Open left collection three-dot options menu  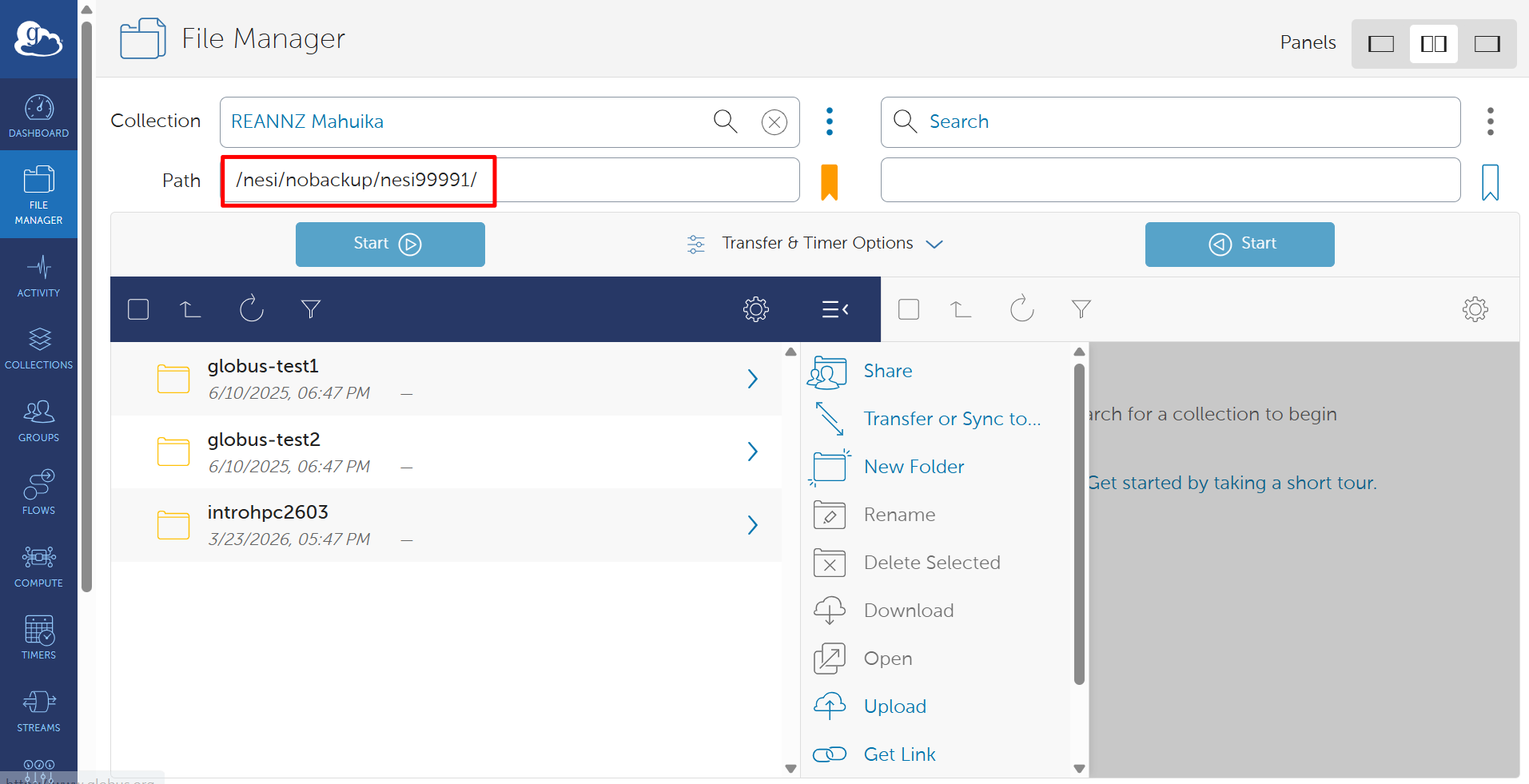pos(830,121)
